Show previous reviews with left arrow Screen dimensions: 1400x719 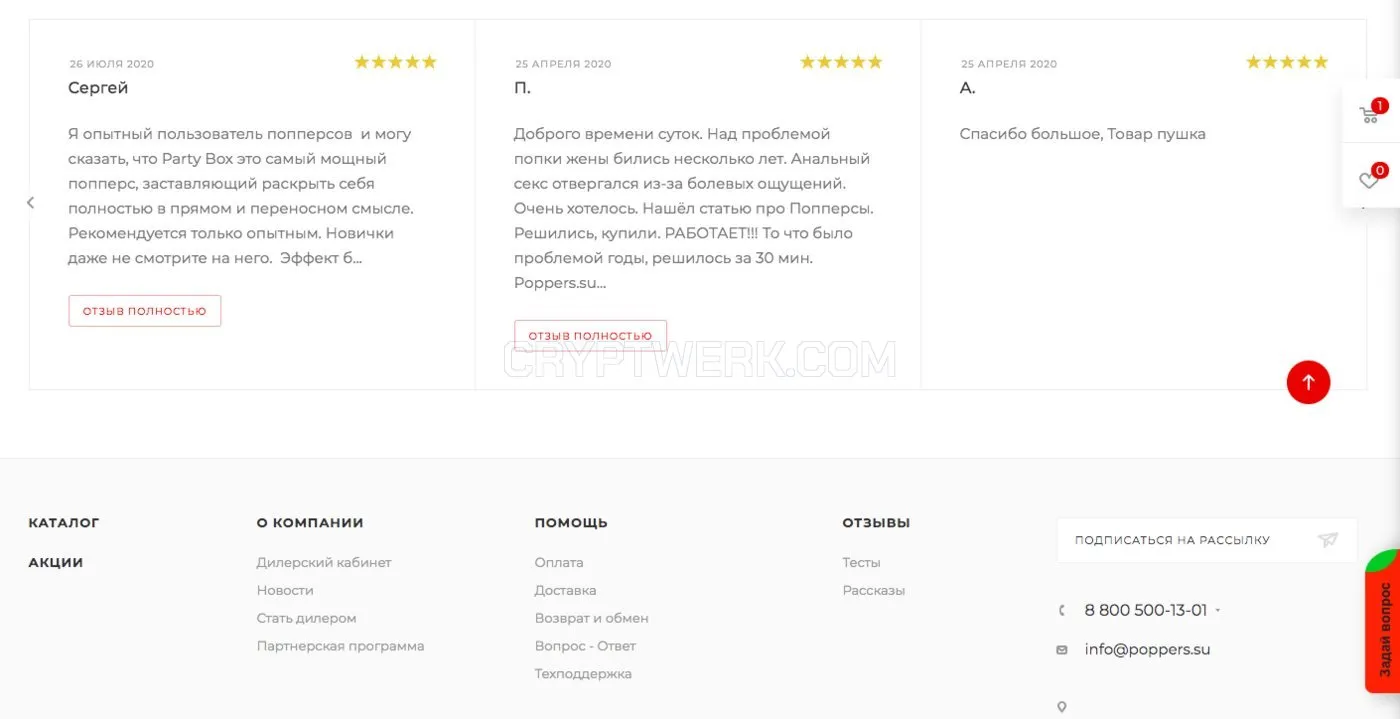coord(30,203)
